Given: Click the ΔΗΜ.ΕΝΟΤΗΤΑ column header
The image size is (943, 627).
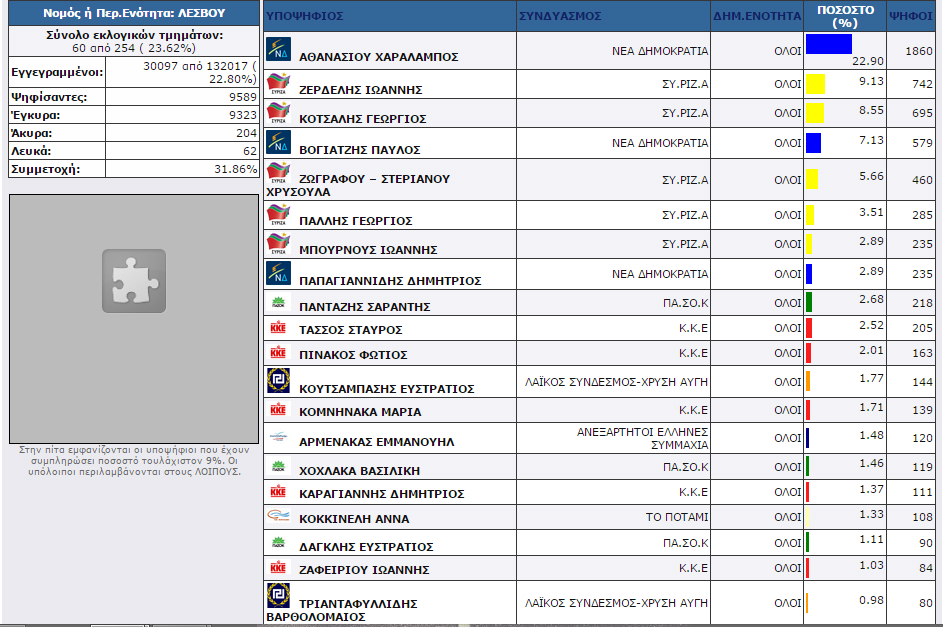Looking at the screenshot, I should [757, 17].
